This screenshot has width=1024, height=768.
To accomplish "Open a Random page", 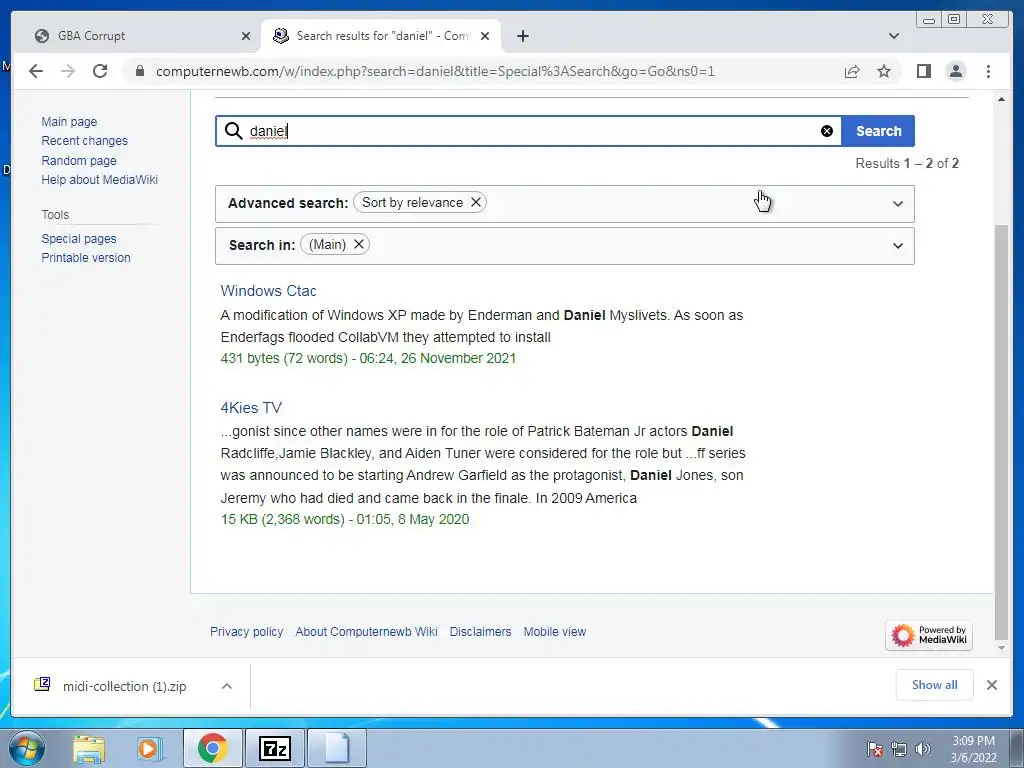I will click(x=79, y=161).
